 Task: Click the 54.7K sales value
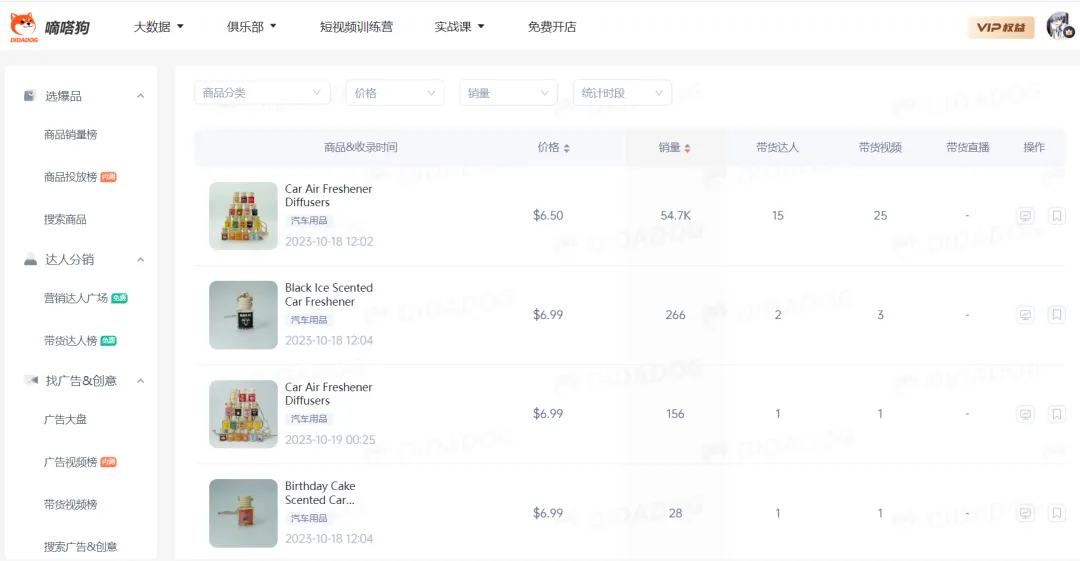(675, 216)
